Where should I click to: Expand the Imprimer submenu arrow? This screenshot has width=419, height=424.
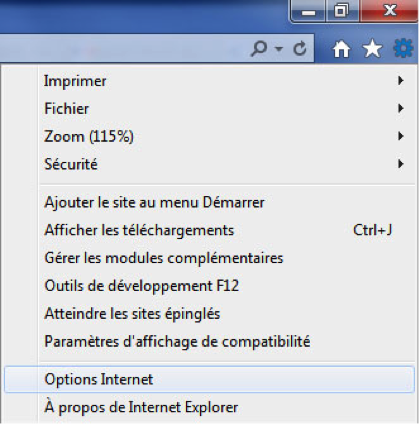(401, 80)
